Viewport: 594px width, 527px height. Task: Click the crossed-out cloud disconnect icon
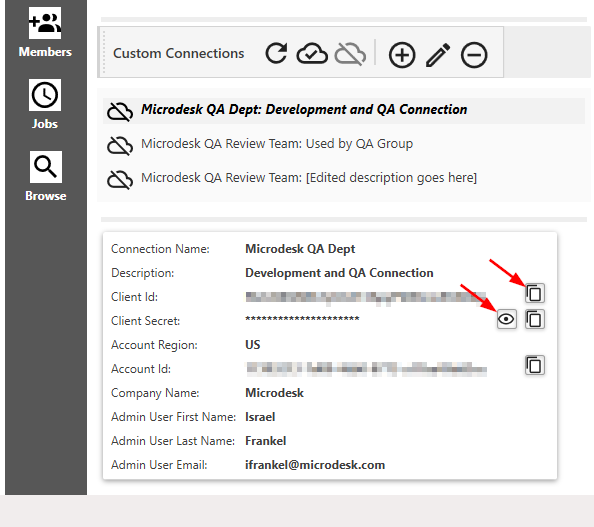350,54
